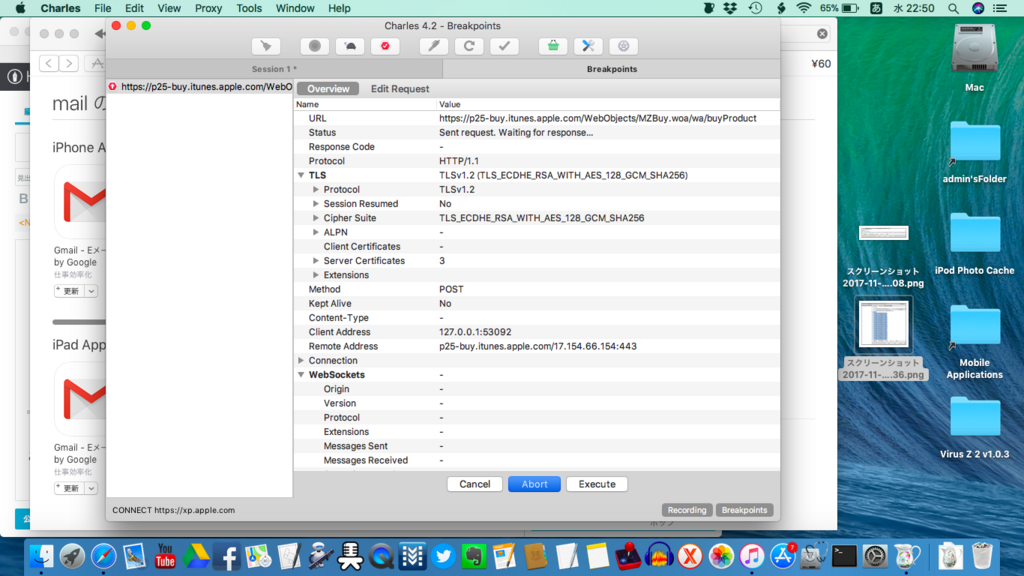
Task: Switch to the Overview tab
Action: (328, 89)
